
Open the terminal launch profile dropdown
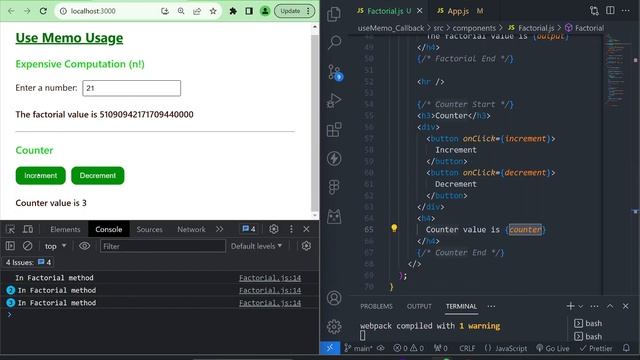coord(580,306)
